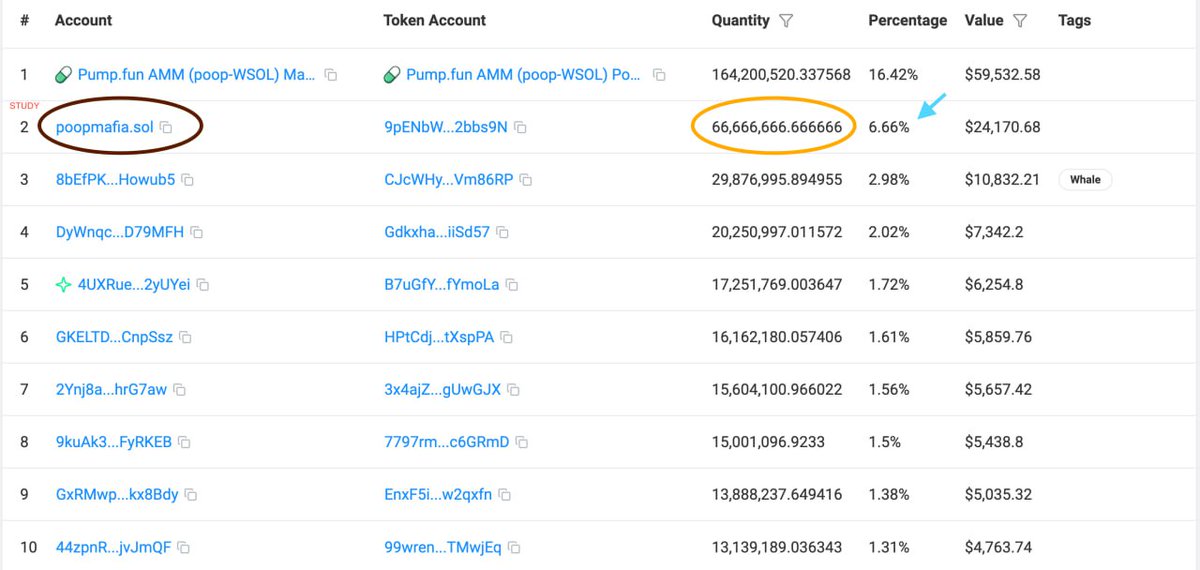Copy account address 8bEfPK...Howub5
The height and width of the screenshot is (570, 1200).
[188, 180]
